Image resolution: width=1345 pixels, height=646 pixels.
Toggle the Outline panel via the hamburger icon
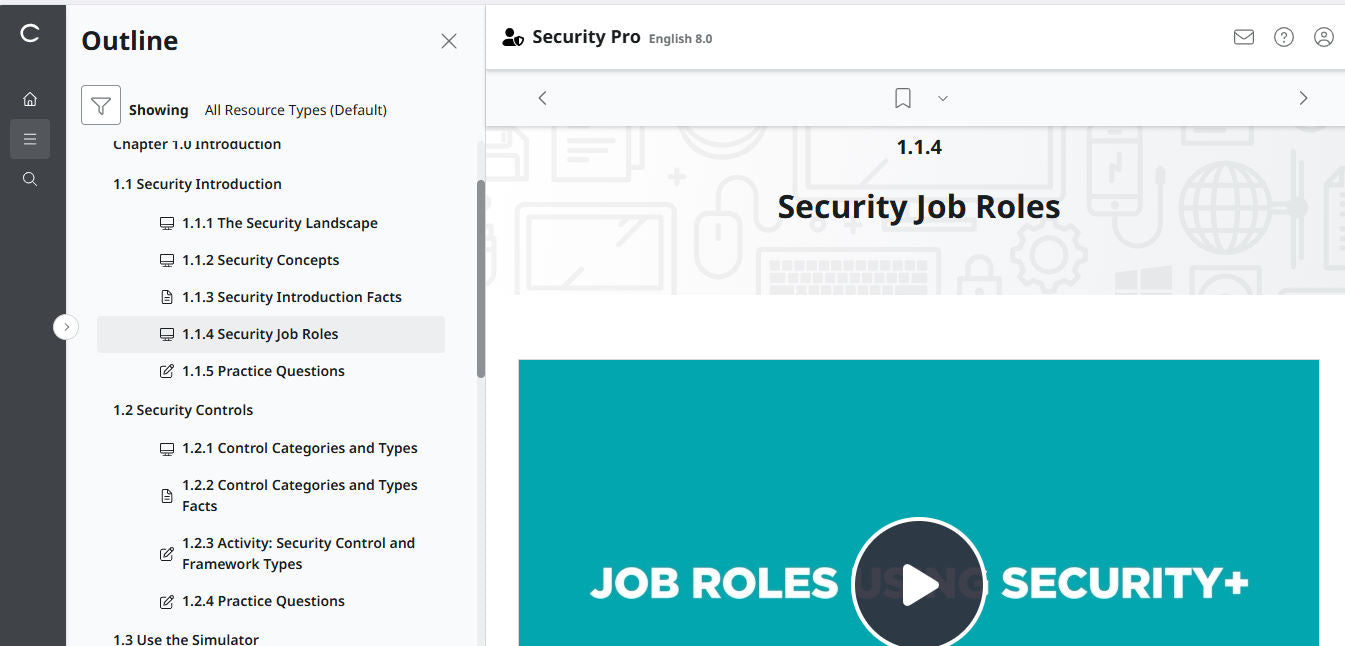(30, 138)
